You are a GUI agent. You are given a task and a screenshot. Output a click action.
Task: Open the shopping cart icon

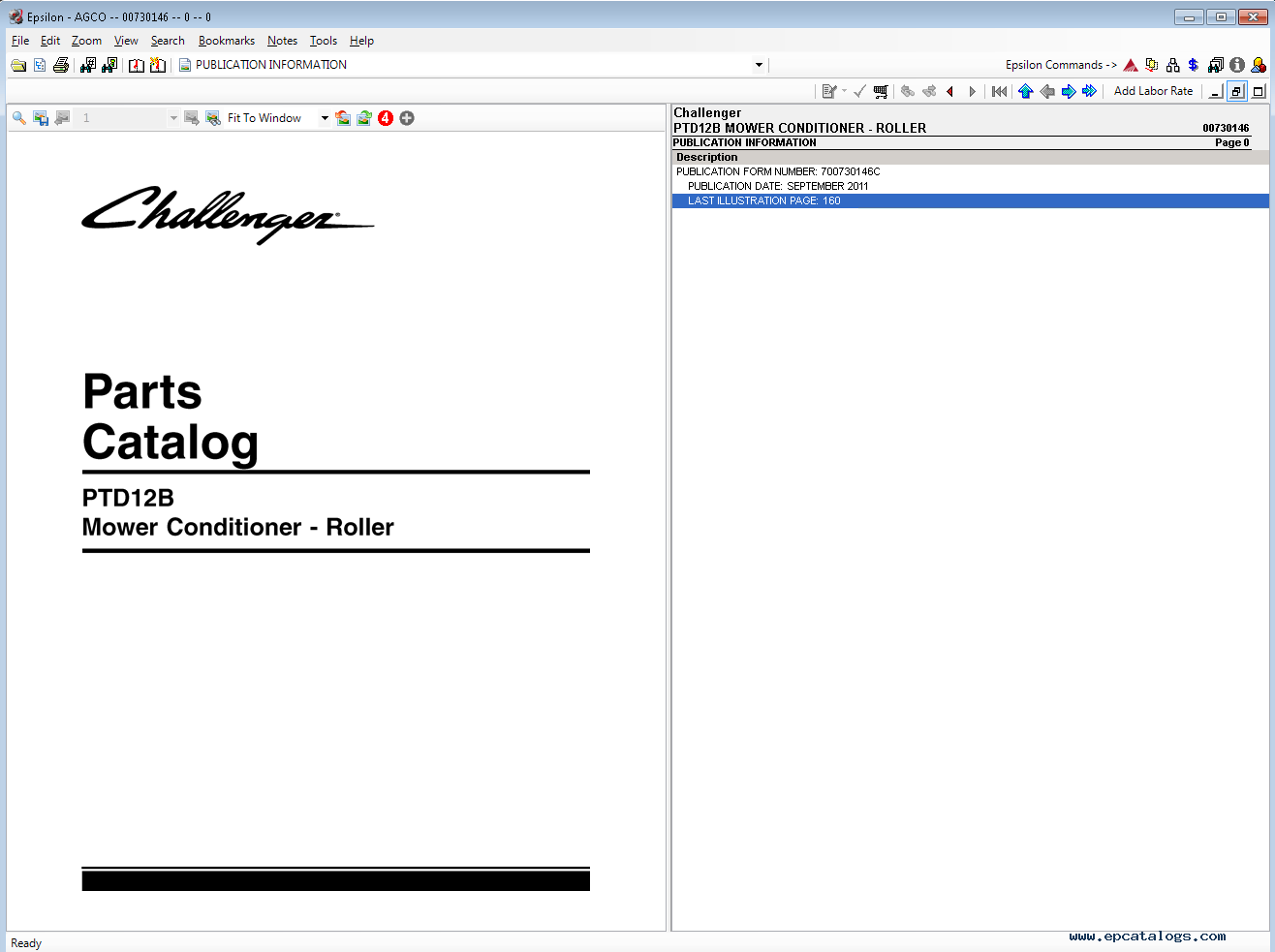[x=881, y=91]
